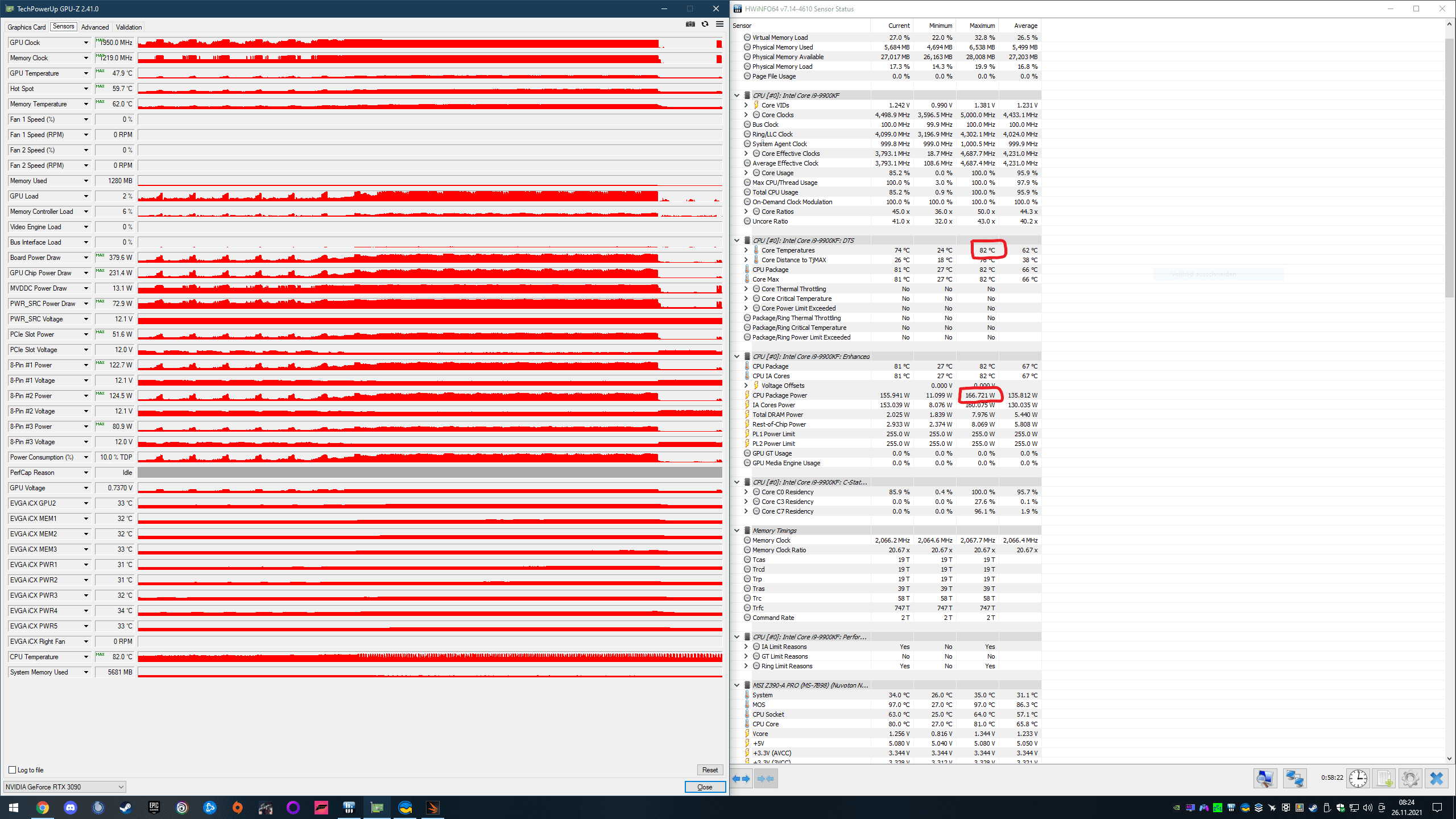Click HWiNFO collapse columns arrows button
The width and height of the screenshot is (1456, 819).
tap(766, 779)
